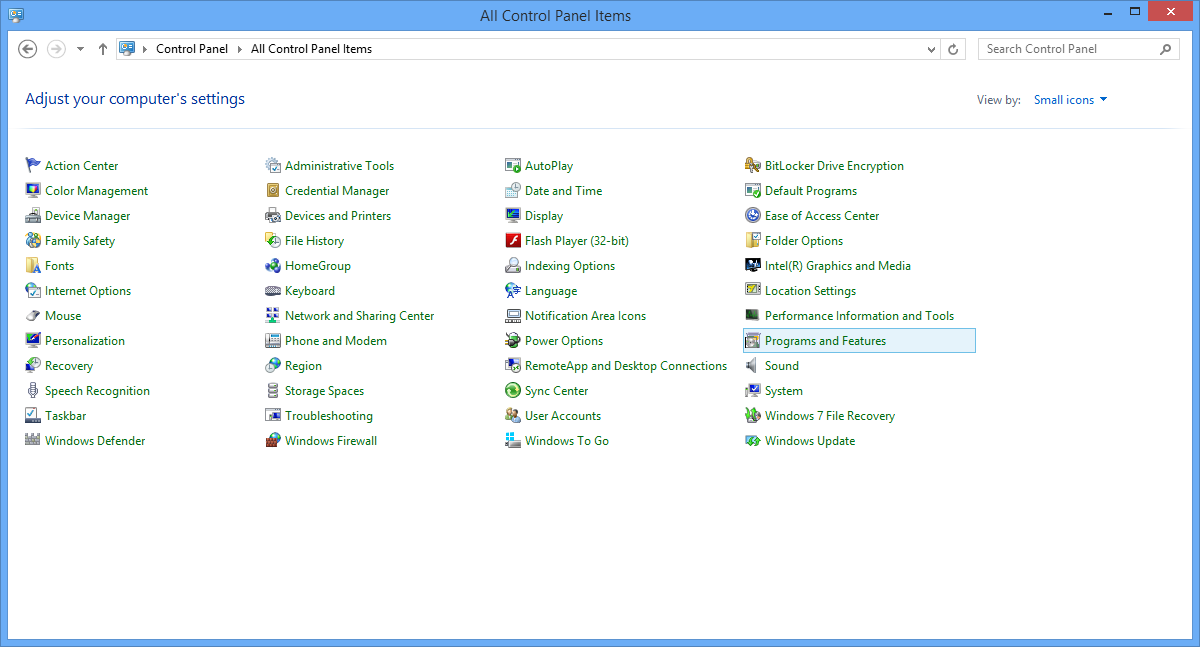Open the Programs and Features icon
Image resolution: width=1200 pixels, height=647 pixels.
[753, 341]
